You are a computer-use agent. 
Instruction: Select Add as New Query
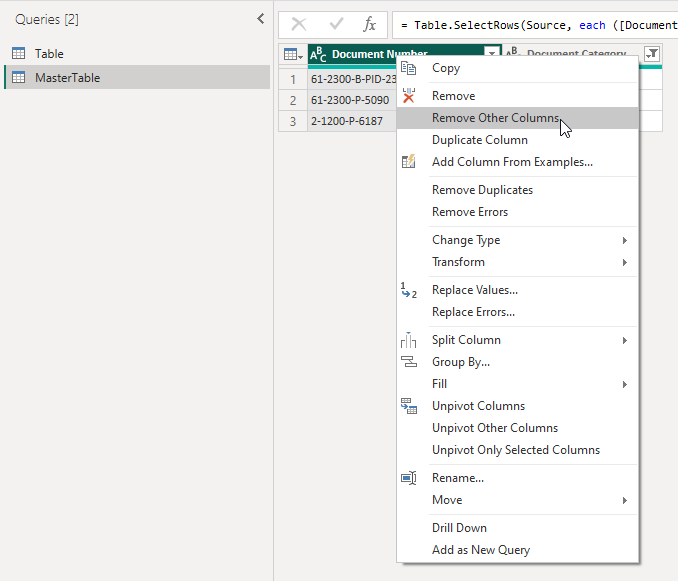[x=517, y=550]
